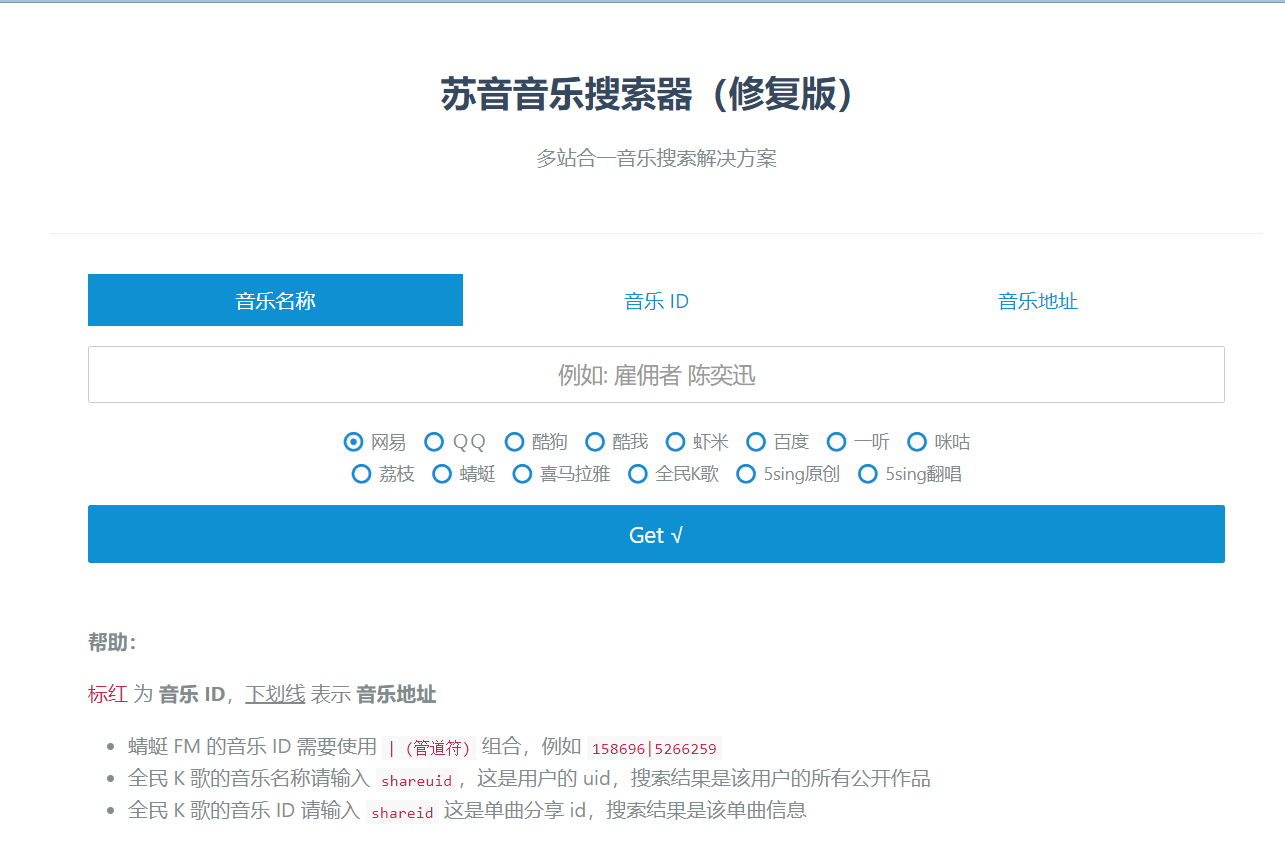Choose 酷我 as the search source
The width and height of the screenshot is (1285, 848).
pos(595,441)
